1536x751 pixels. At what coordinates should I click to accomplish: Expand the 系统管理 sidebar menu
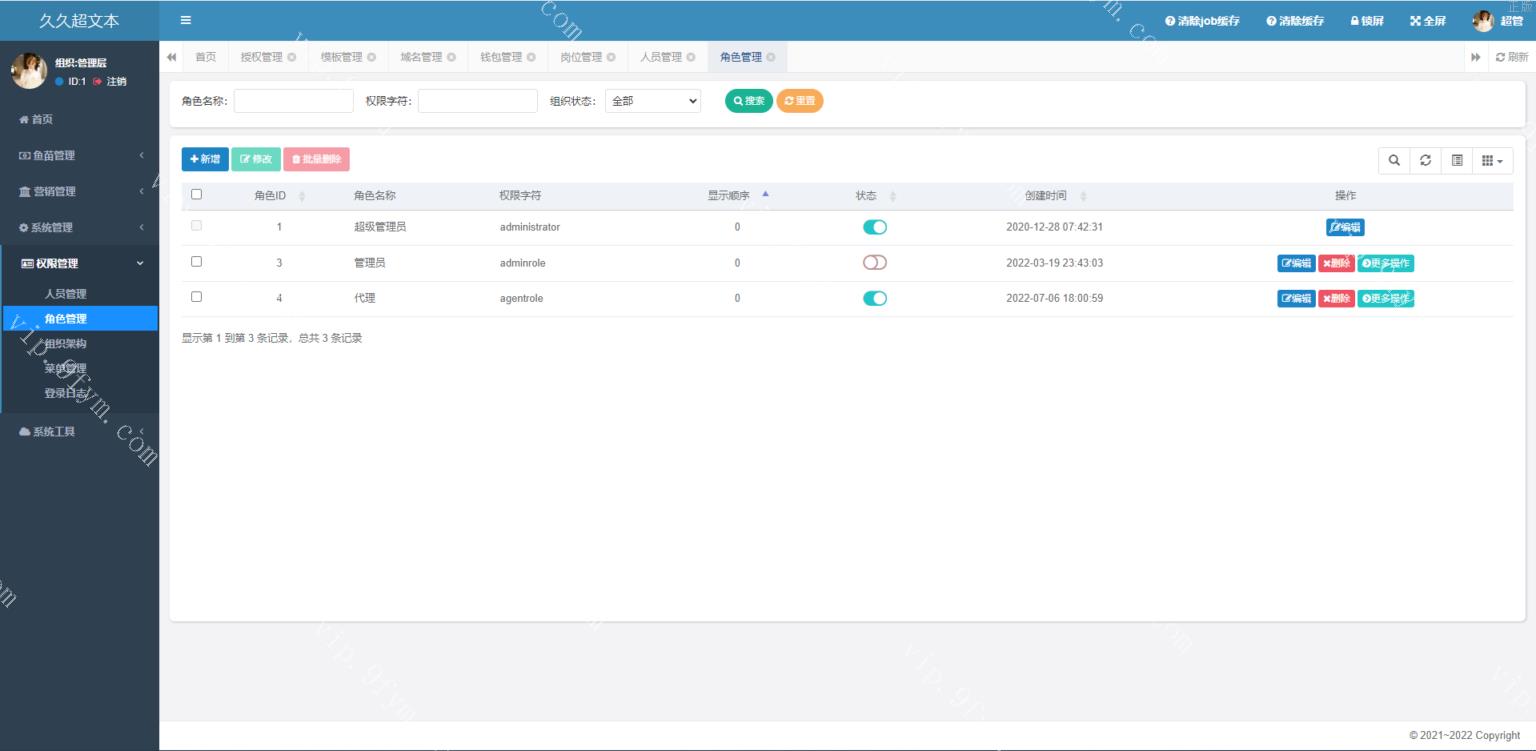pos(80,227)
